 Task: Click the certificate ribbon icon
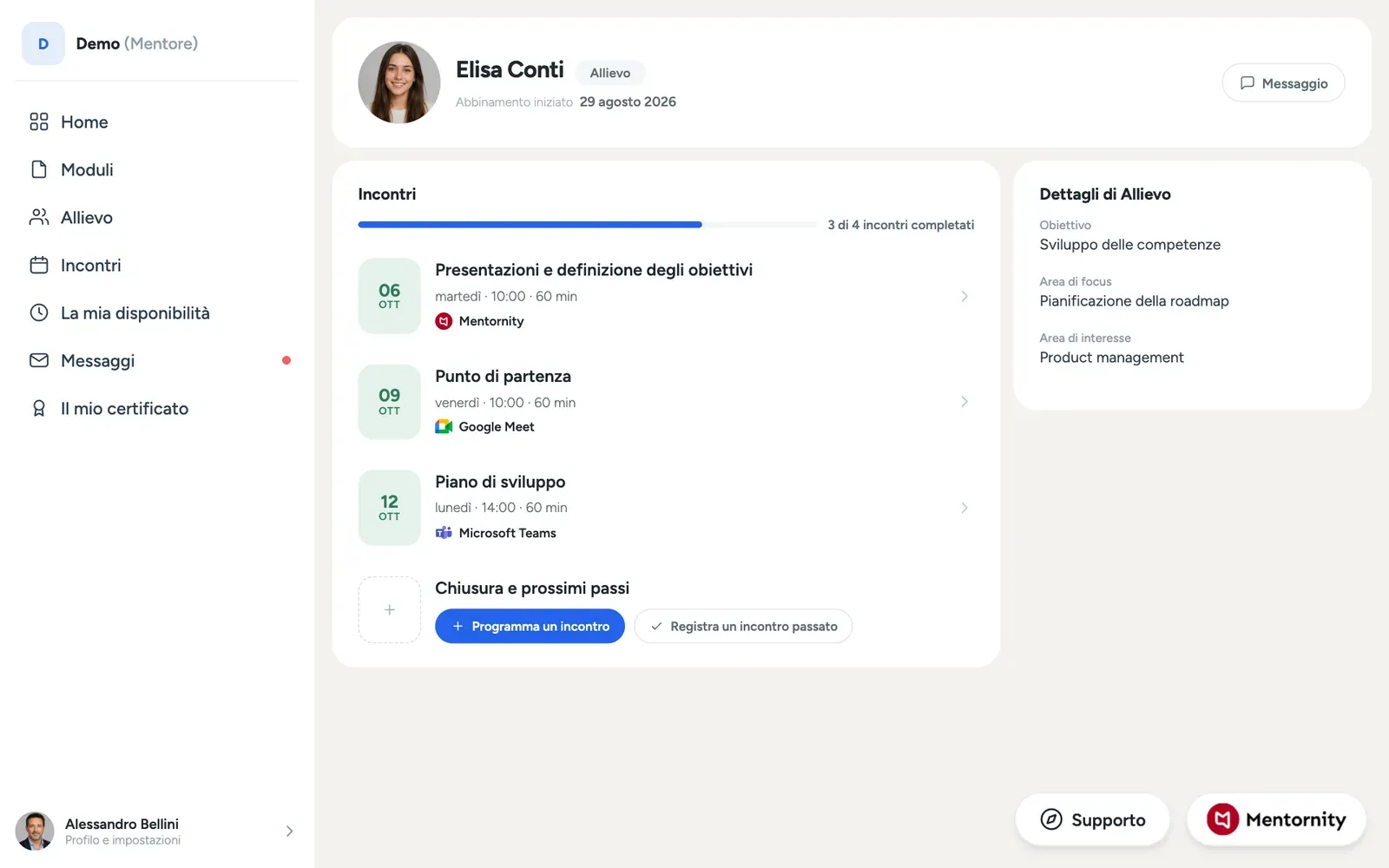39,408
